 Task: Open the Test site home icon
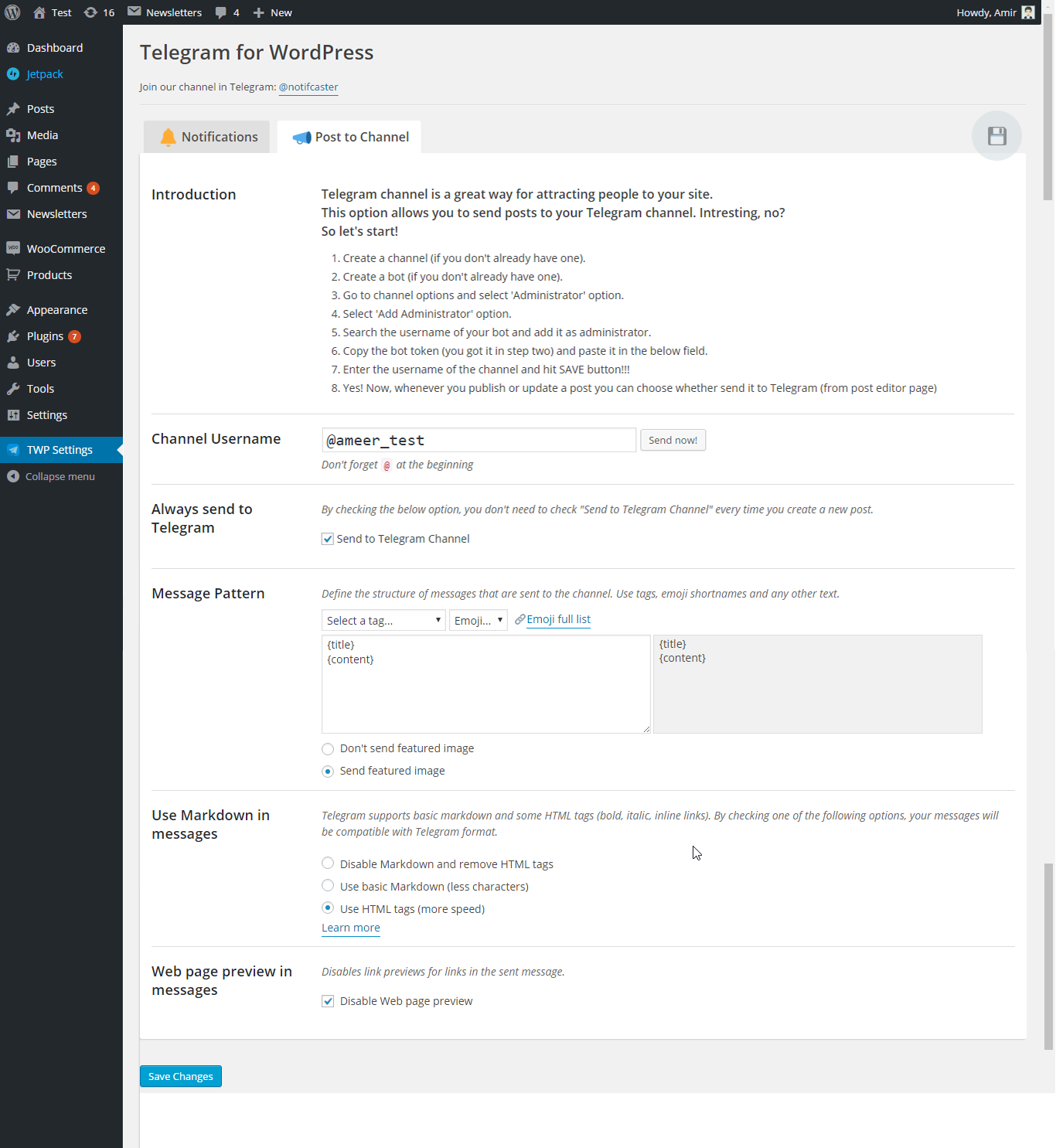click(x=39, y=12)
